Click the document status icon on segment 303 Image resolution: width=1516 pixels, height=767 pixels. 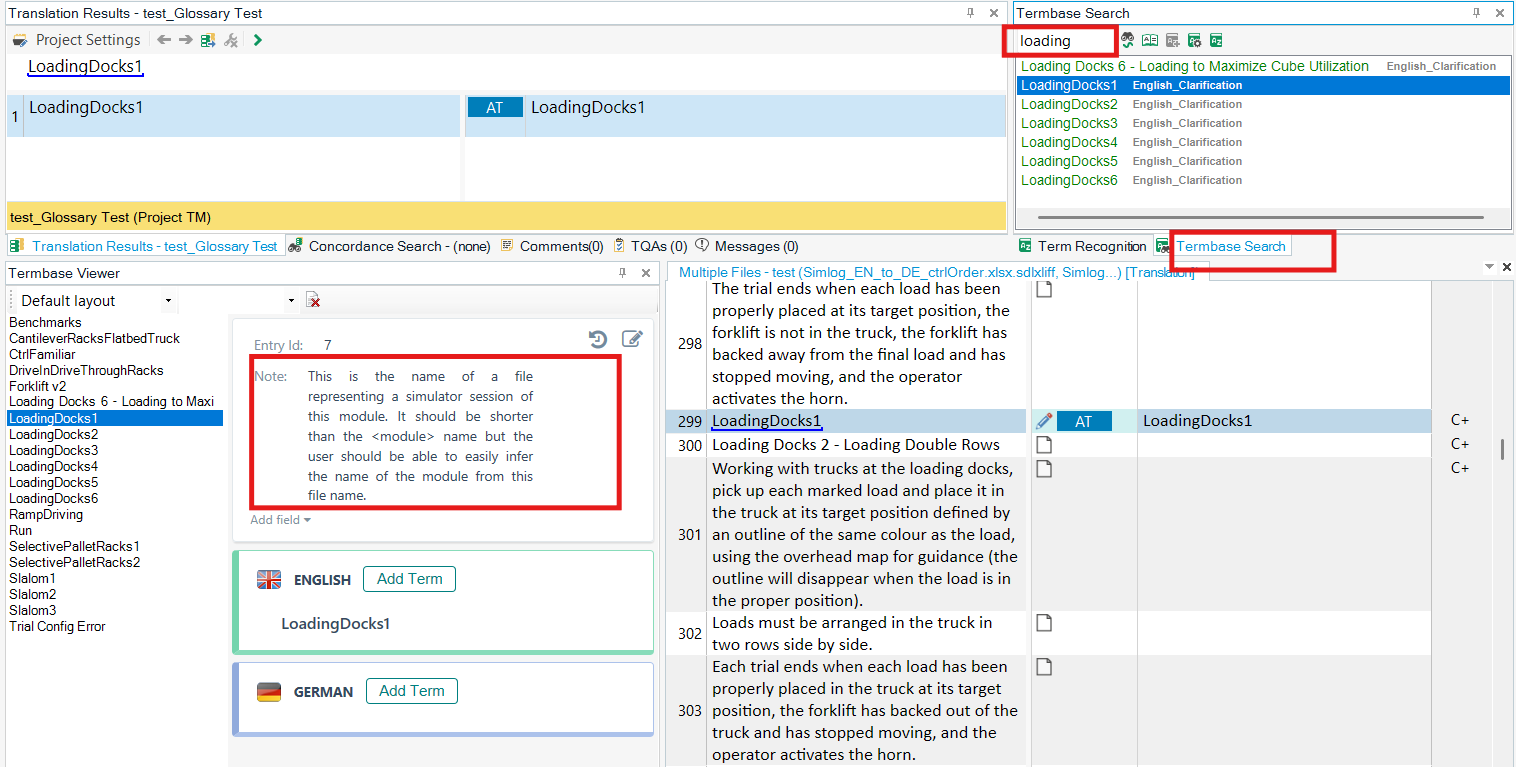1044,667
